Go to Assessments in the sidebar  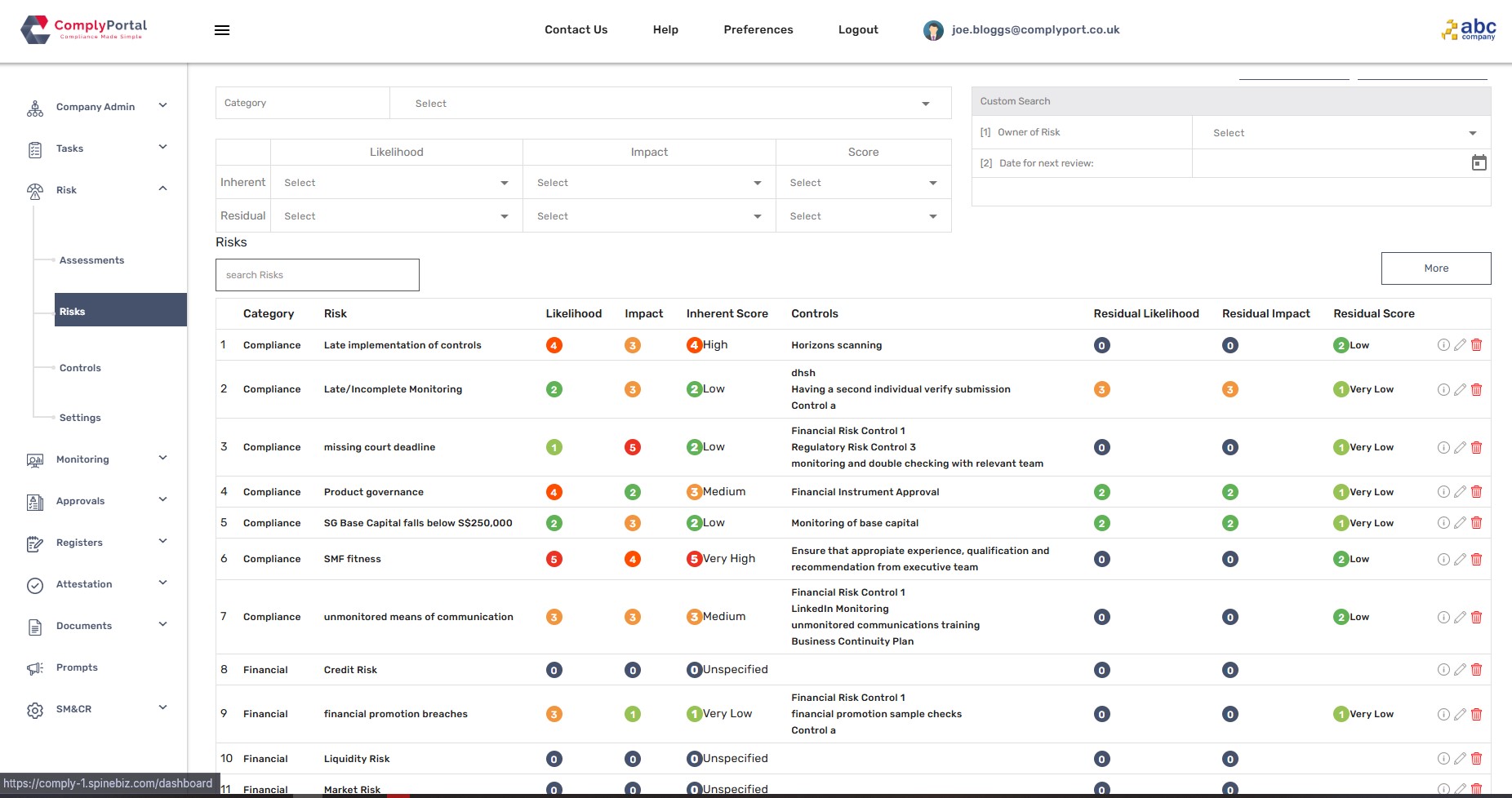click(91, 260)
